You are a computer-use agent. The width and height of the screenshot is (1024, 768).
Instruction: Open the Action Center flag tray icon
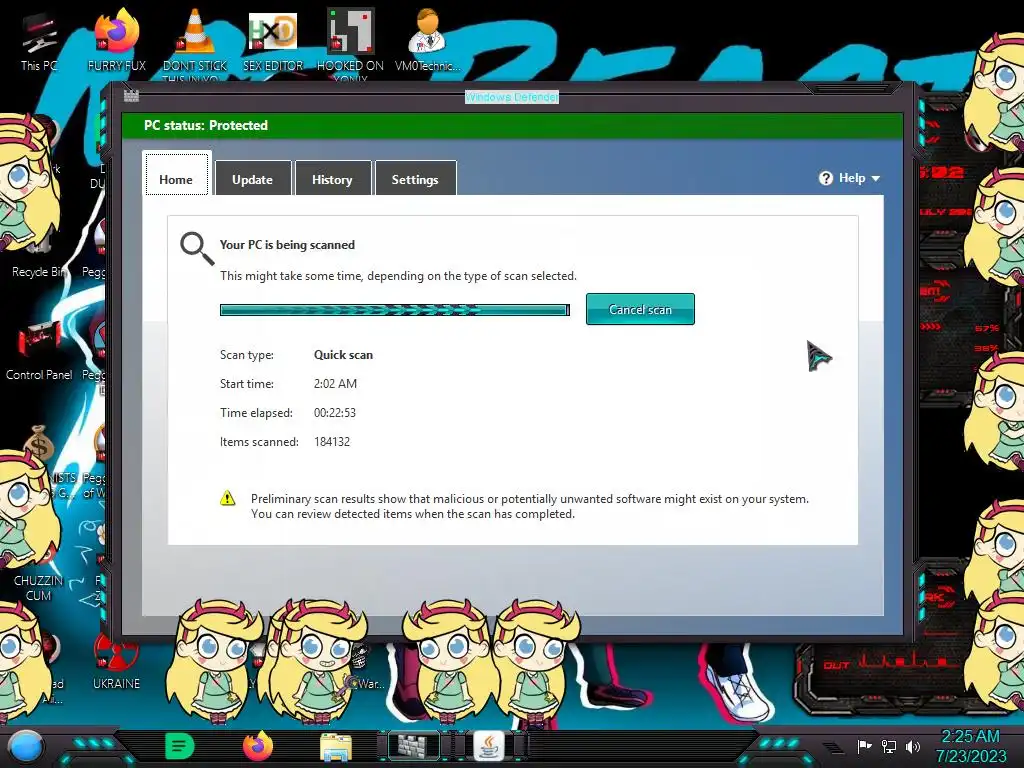point(865,746)
